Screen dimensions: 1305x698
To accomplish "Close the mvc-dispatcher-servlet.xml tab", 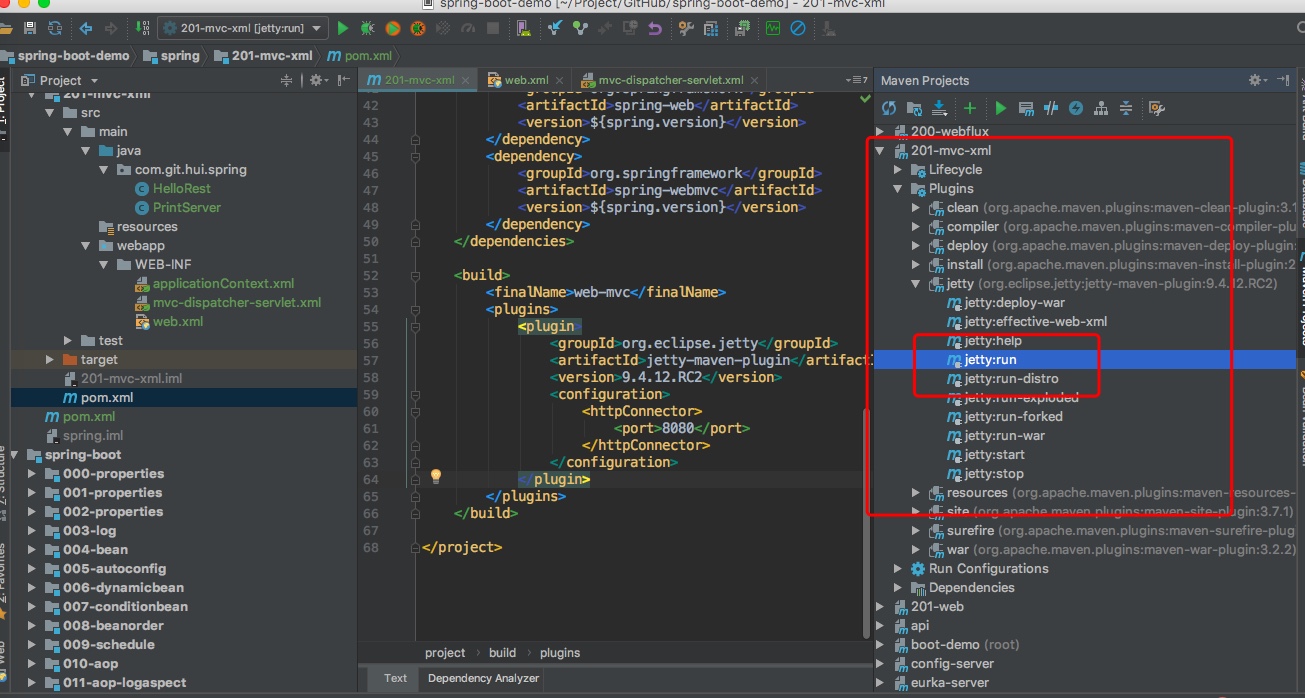I will (753, 80).
